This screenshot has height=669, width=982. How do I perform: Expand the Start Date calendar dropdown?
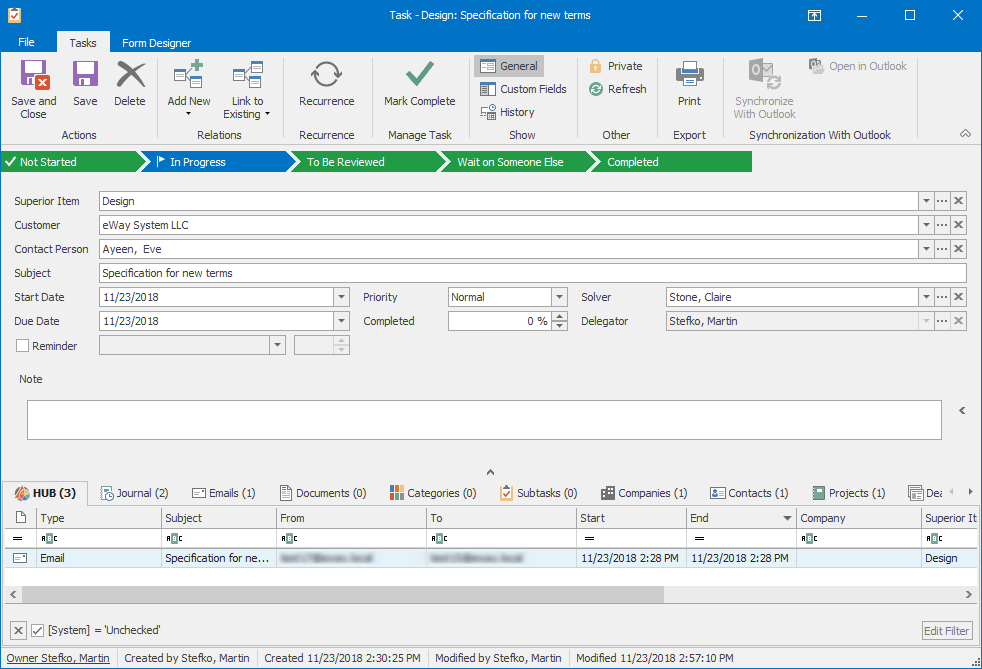(341, 297)
